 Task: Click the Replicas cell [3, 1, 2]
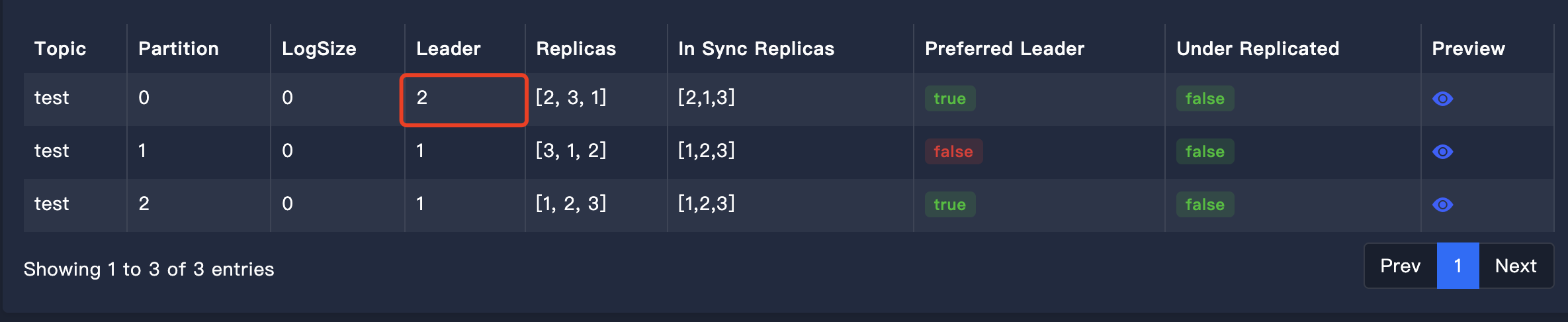571,150
